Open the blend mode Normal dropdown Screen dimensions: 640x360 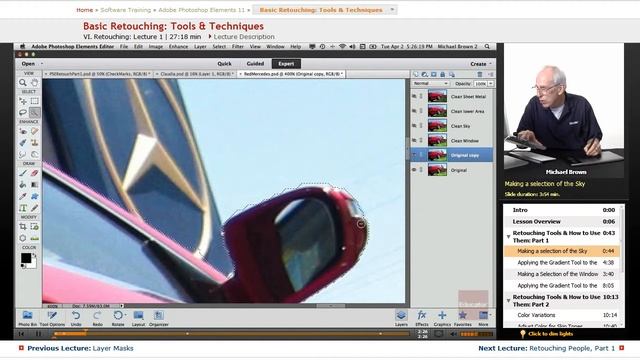click(x=430, y=83)
